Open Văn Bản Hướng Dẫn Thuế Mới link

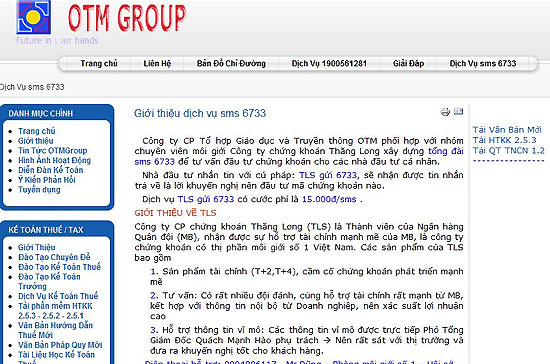[55, 330]
